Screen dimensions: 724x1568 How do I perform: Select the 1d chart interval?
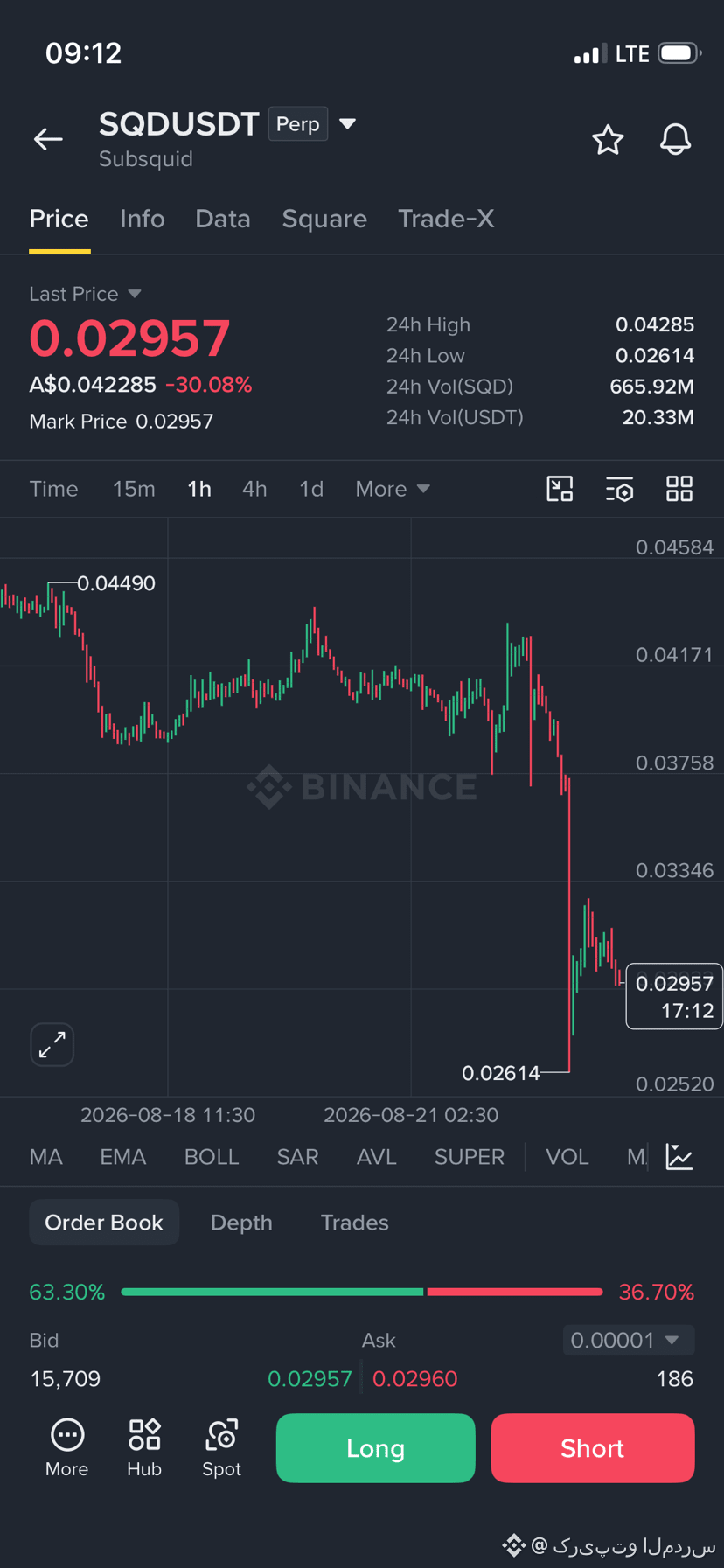coord(311,489)
